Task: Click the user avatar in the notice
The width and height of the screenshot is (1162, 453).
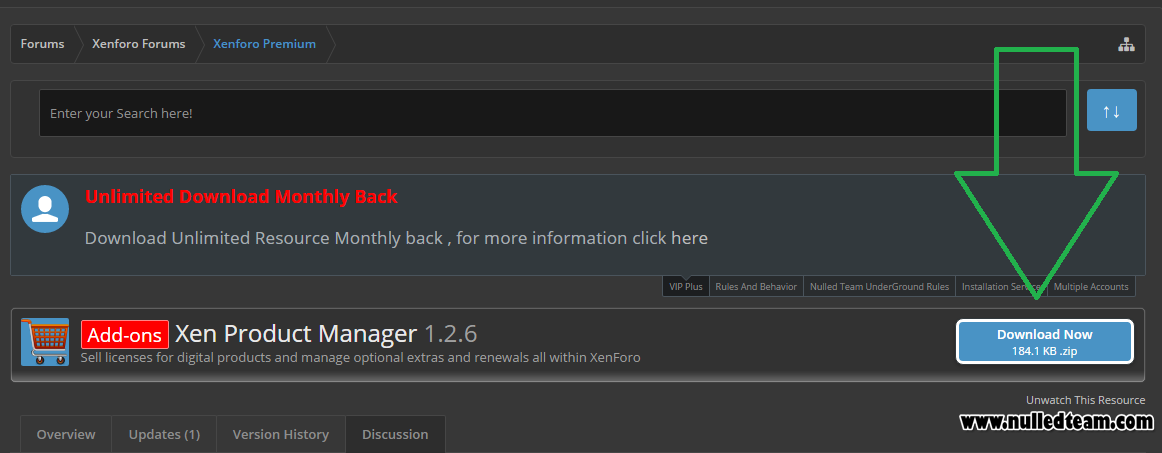Action: pyautogui.click(x=45, y=209)
